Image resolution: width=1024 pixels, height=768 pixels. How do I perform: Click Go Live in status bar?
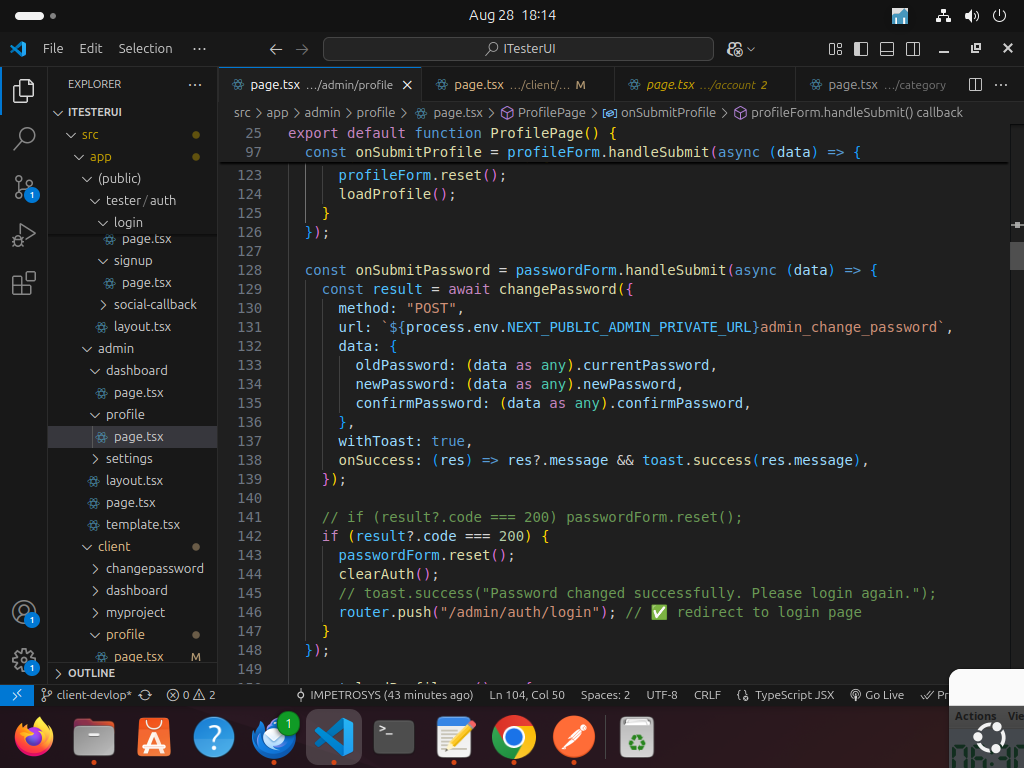pos(876,695)
